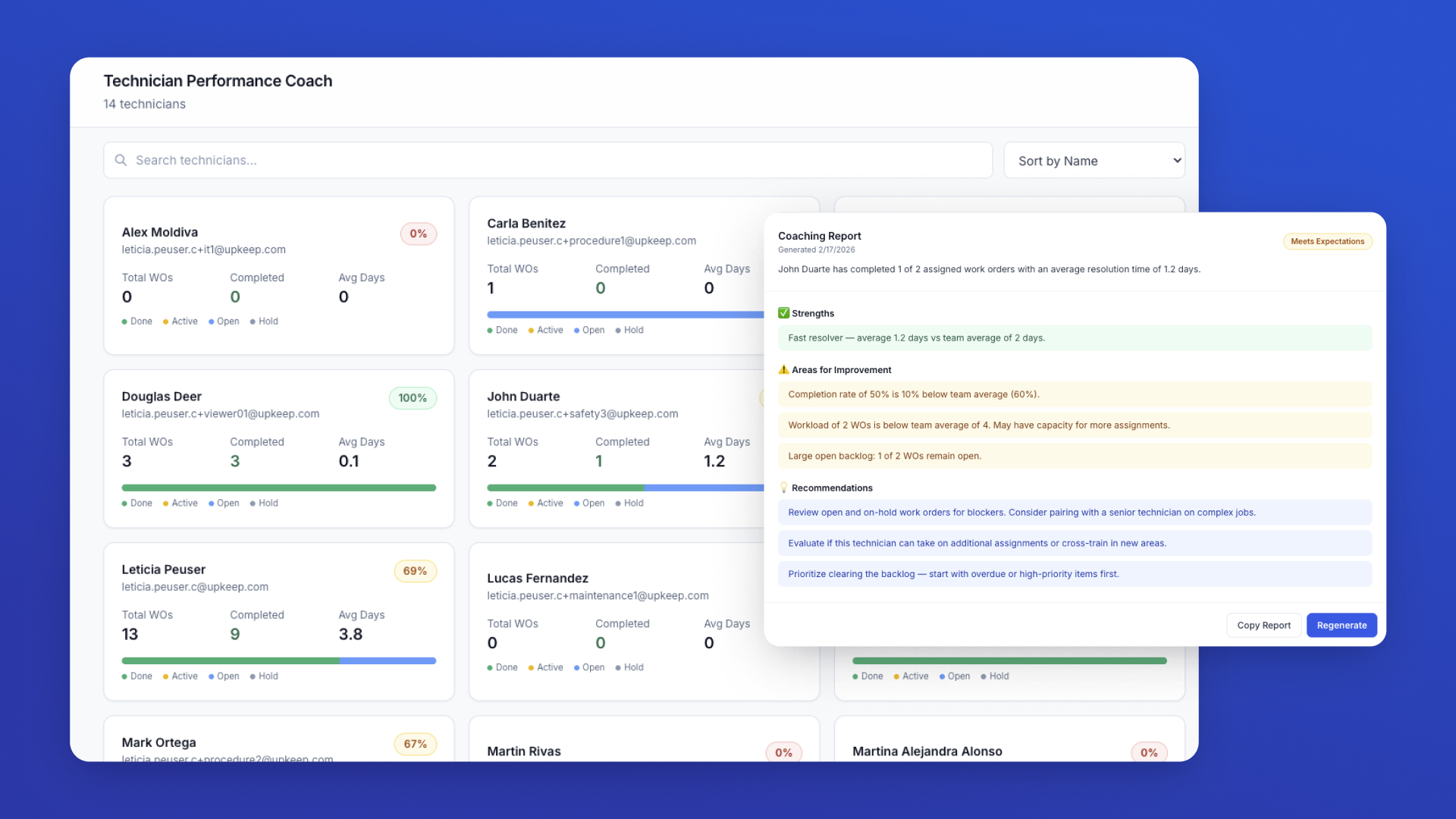The image size is (1456, 819).
Task: Click the Strengths checkmark icon
Action: click(783, 312)
